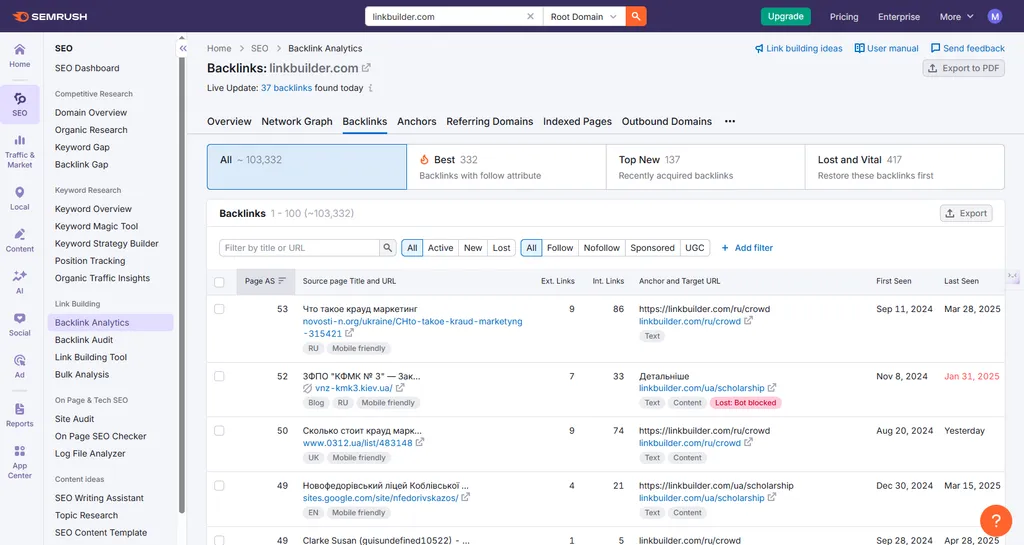The height and width of the screenshot is (545, 1024).
Task: Open the user profile avatar M
Action: 995,16
